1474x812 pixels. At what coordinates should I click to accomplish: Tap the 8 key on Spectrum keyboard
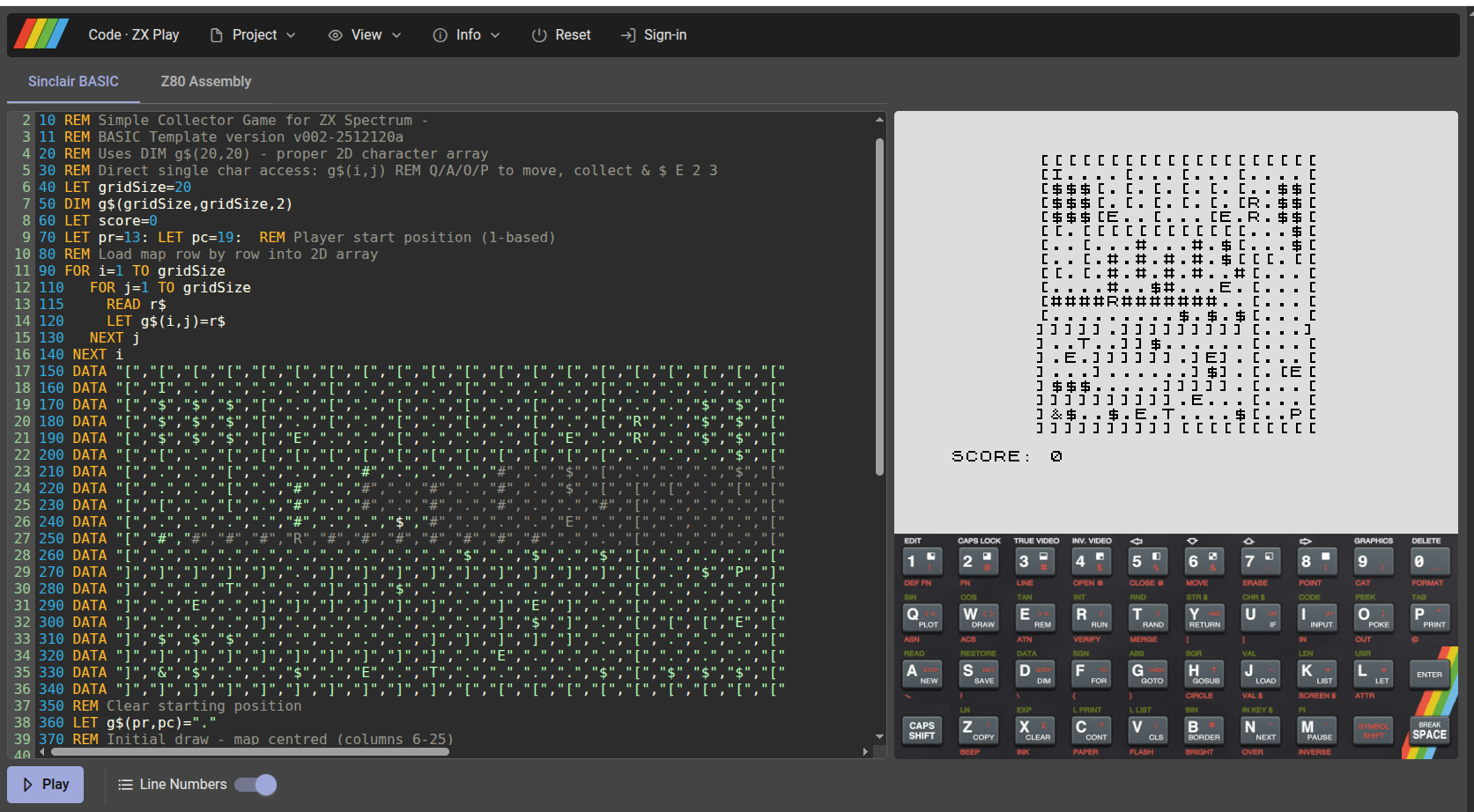(1317, 561)
